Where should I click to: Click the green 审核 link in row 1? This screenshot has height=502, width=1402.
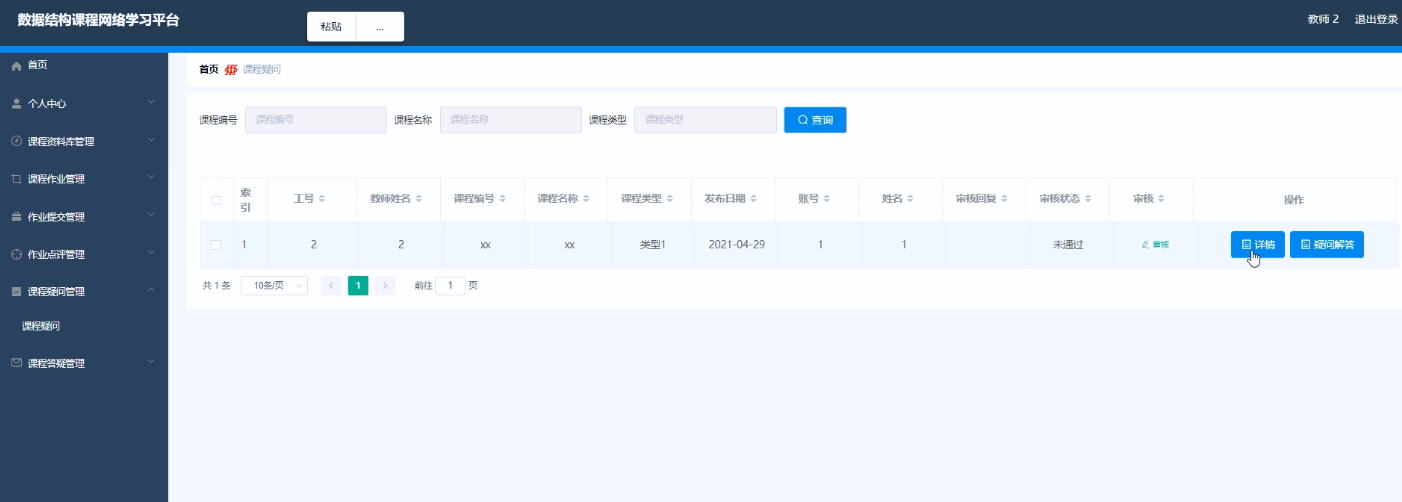tap(1155, 245)
